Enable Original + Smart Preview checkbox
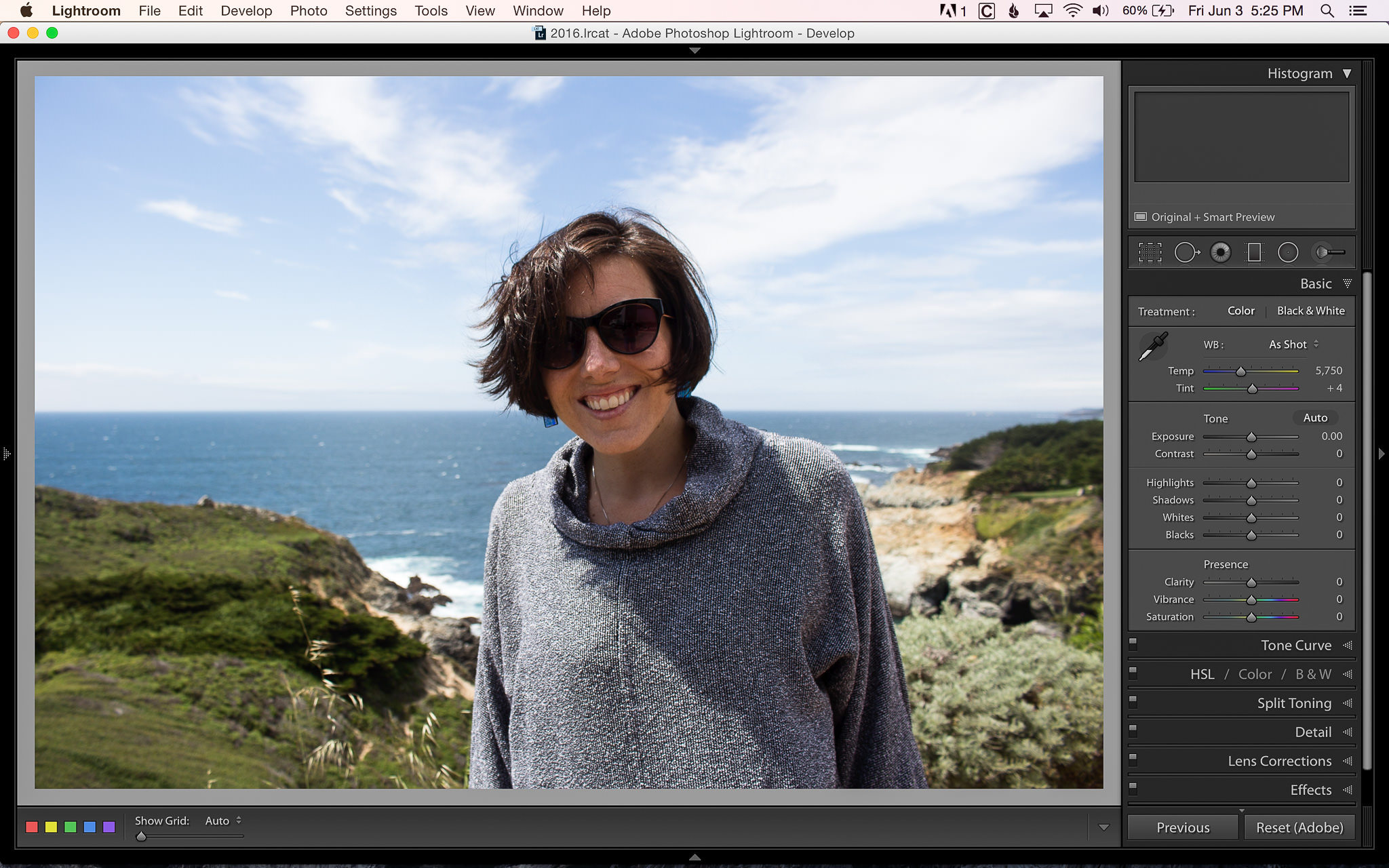This screenshot has height=868, width=1389. point(1141,217)
